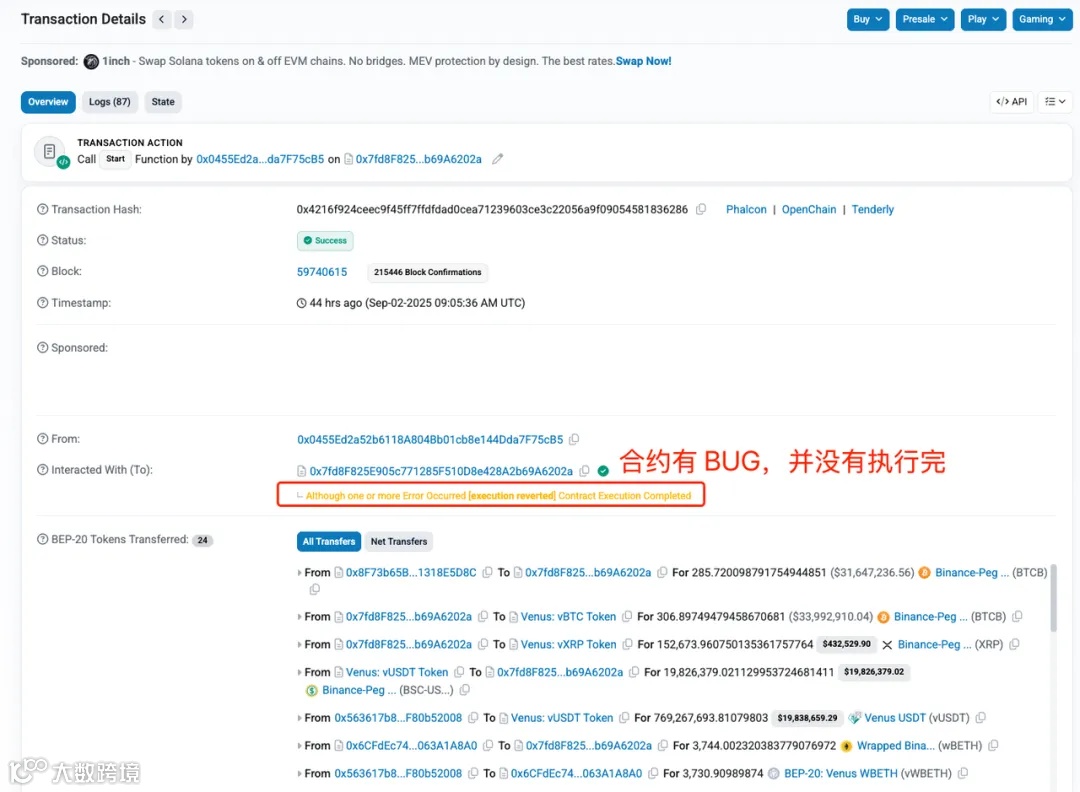Open the Swap Now! sponsored link
The width and height of the screenshot is (1080, 792).
click(x=643, y=61)
